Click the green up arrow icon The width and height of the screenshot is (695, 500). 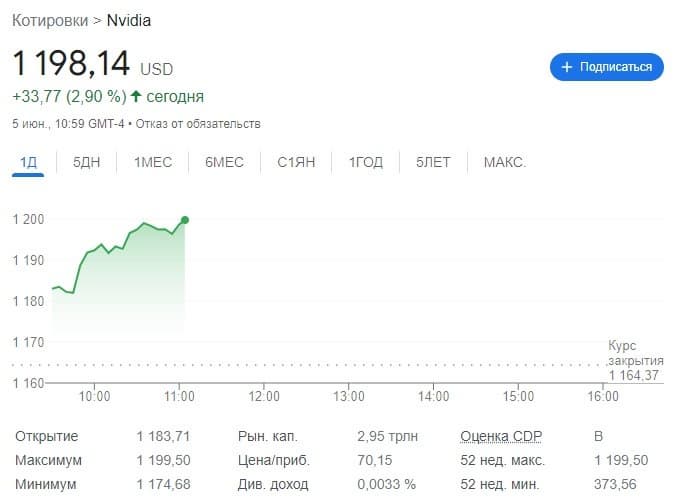click(136, 97)
